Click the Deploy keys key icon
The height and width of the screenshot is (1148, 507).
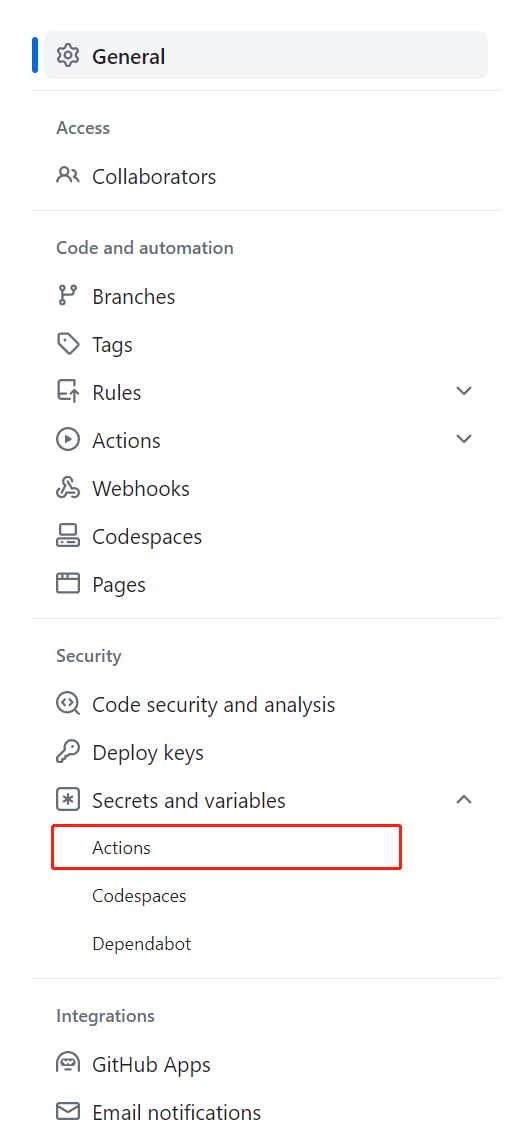[x=67, y=753]
